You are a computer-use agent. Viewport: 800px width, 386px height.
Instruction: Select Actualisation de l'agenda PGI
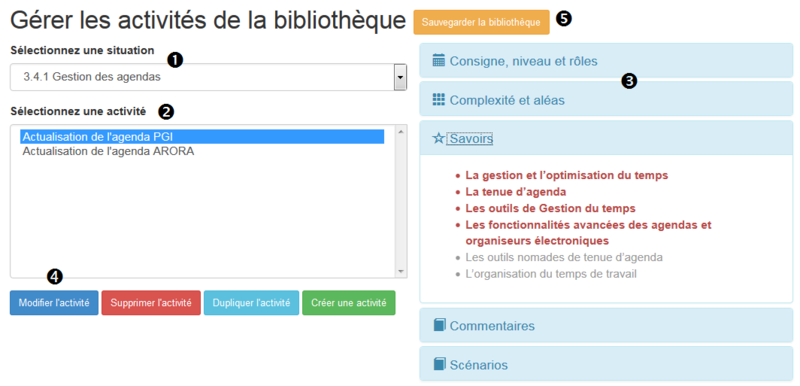203,137
